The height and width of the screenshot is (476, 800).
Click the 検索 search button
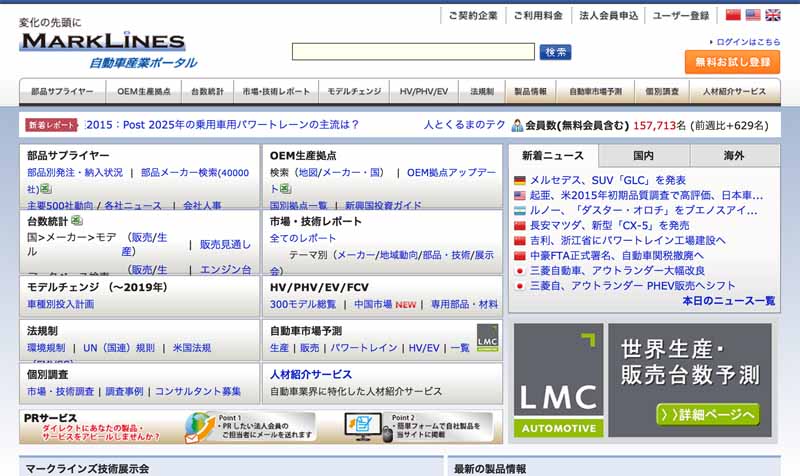(x=555, y=52)
